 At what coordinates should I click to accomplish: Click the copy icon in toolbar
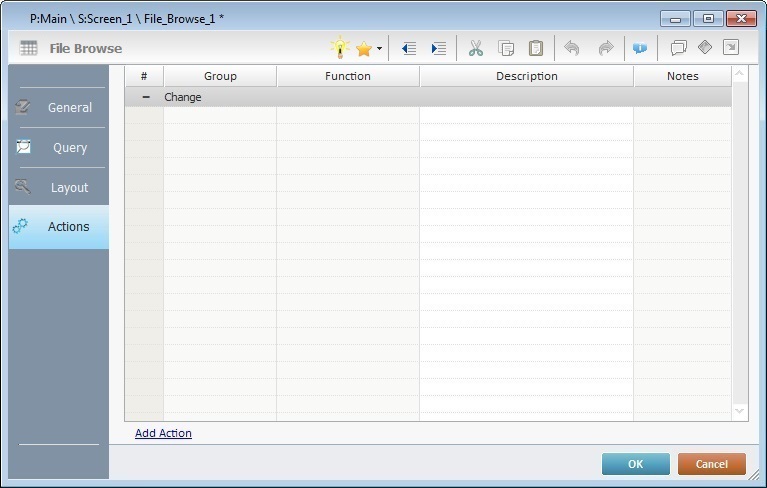click(506, 48)
